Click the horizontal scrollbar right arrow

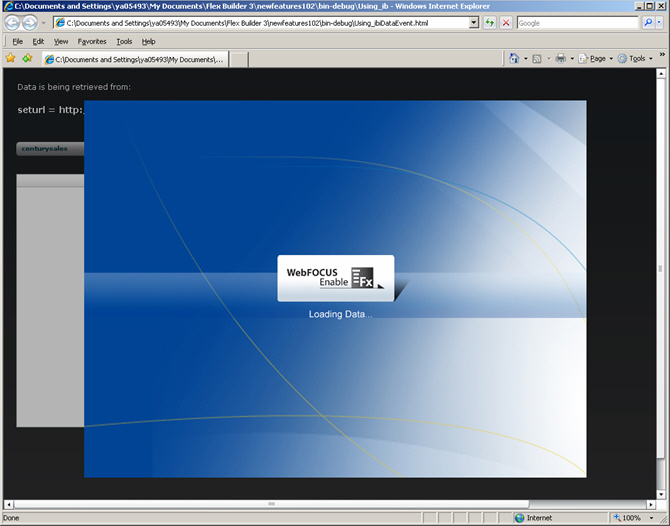click(x=650, y=505)
